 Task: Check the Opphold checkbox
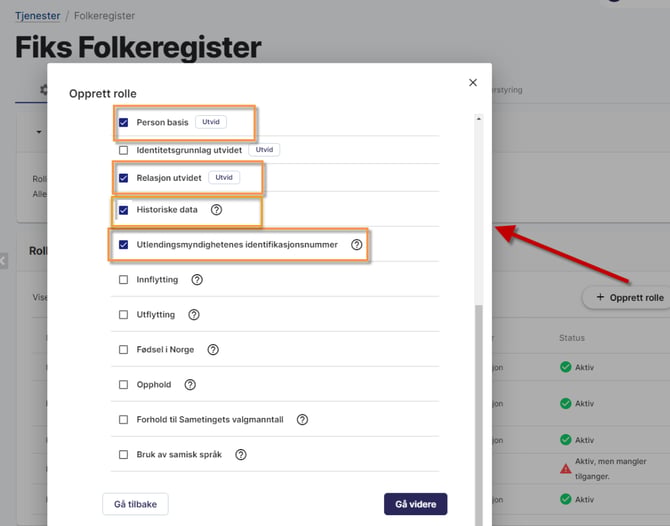tap(123, 385)
